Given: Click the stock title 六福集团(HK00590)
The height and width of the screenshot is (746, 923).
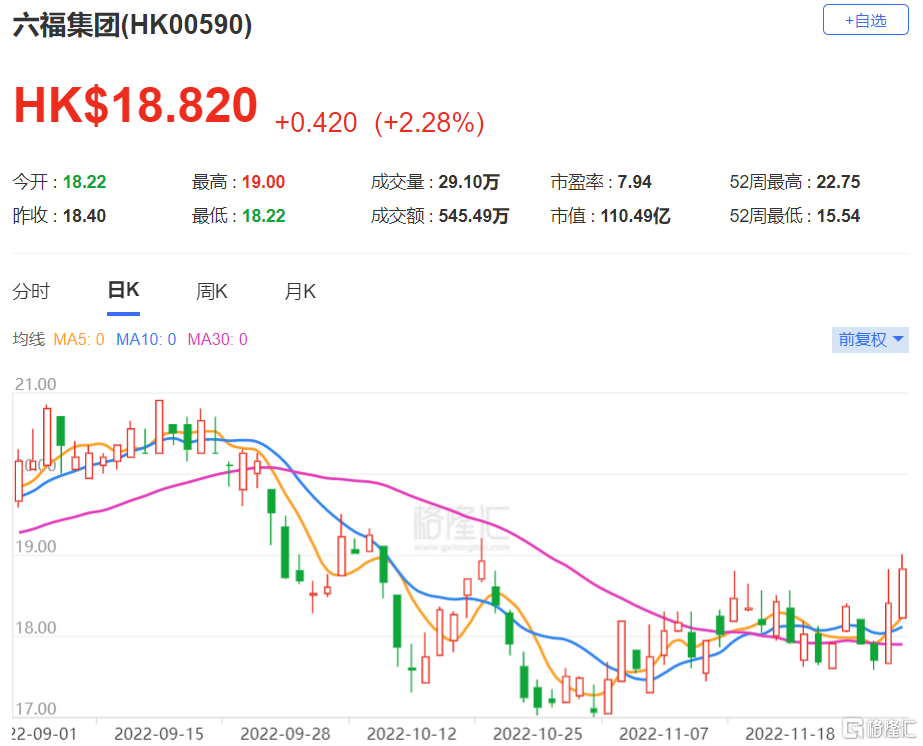Looking at the screenshot, I should coord(132,25).
